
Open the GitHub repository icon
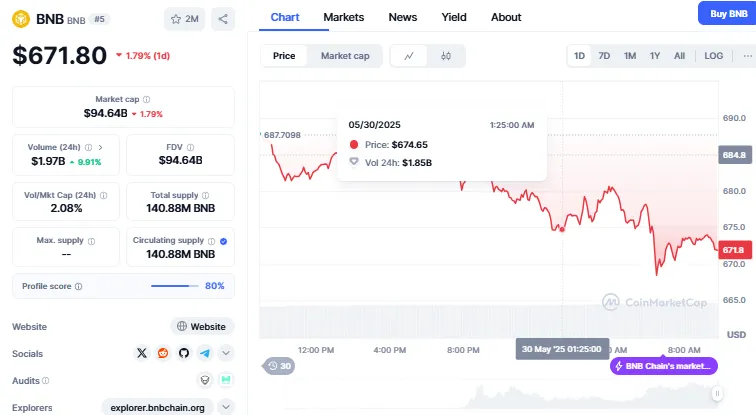point(184,353)
